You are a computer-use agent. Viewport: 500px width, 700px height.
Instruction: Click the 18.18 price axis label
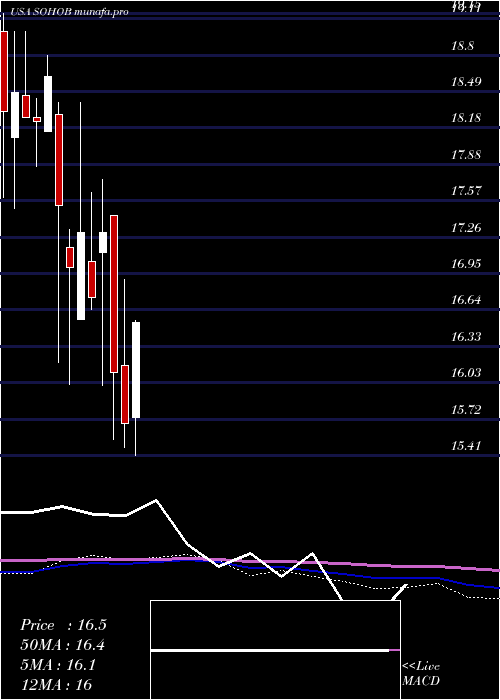[x=466, y=118]
